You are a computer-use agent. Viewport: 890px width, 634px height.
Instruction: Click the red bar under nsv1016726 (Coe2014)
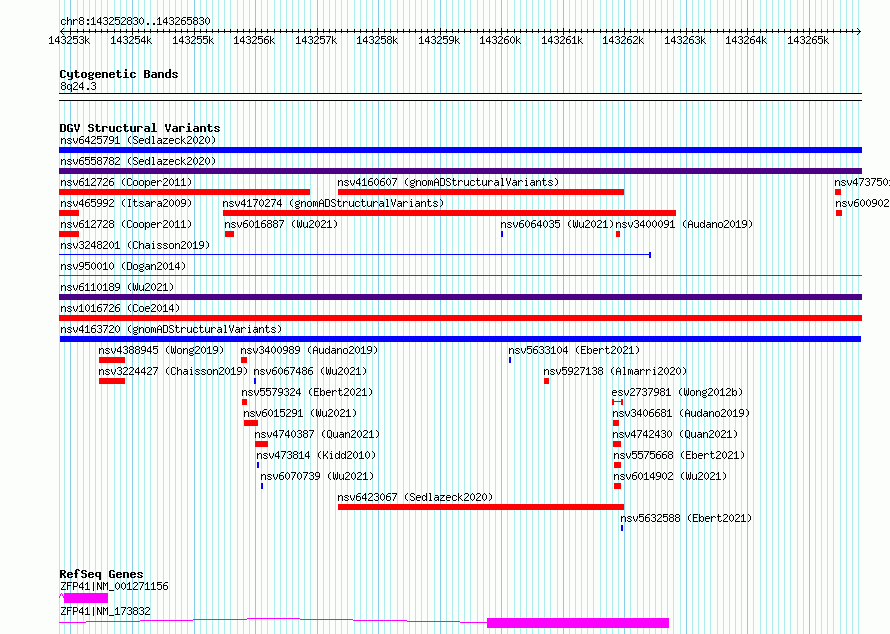coord(460,318)
